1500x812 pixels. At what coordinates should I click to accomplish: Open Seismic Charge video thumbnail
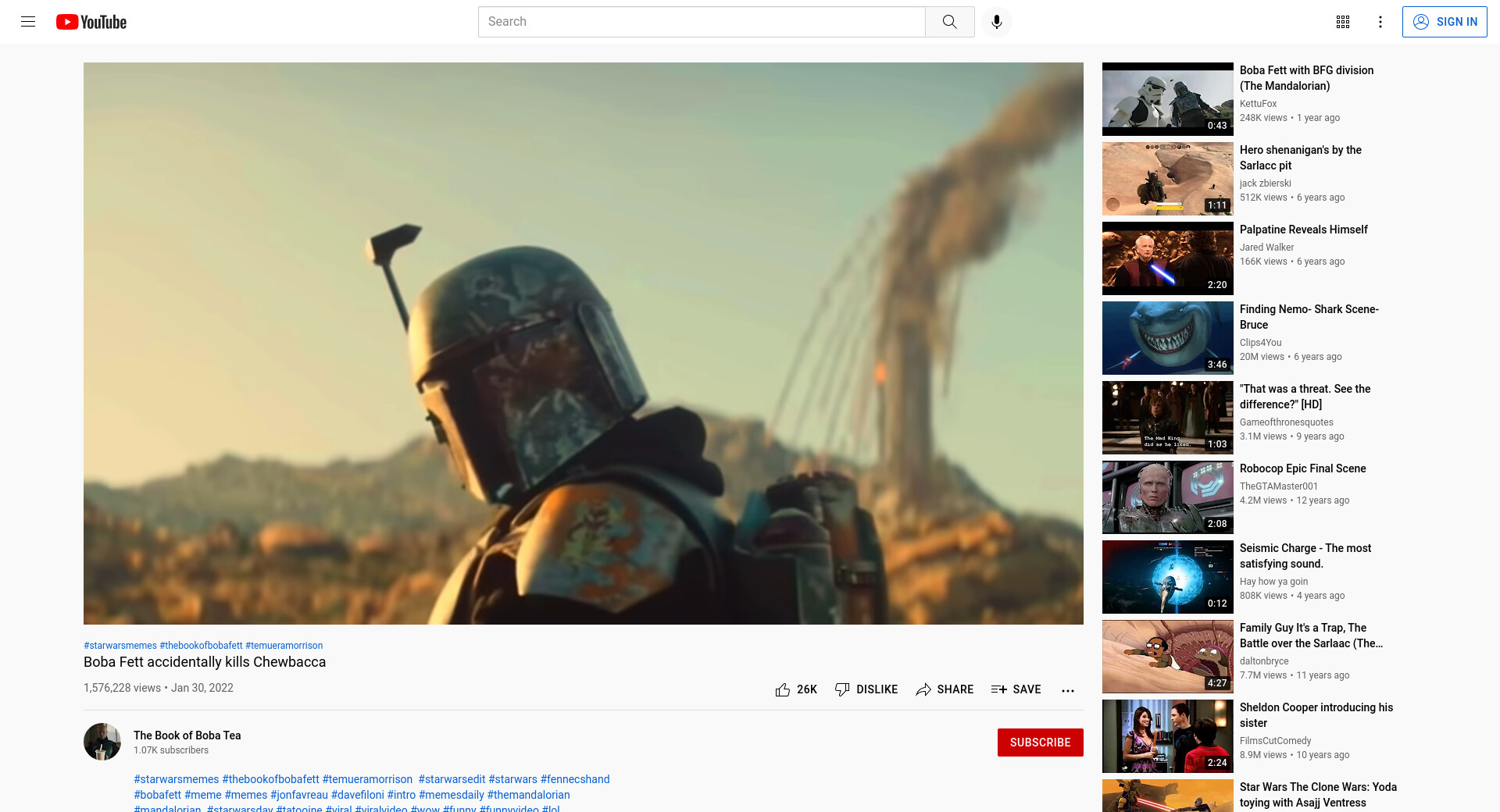(x=1168, y=577)
